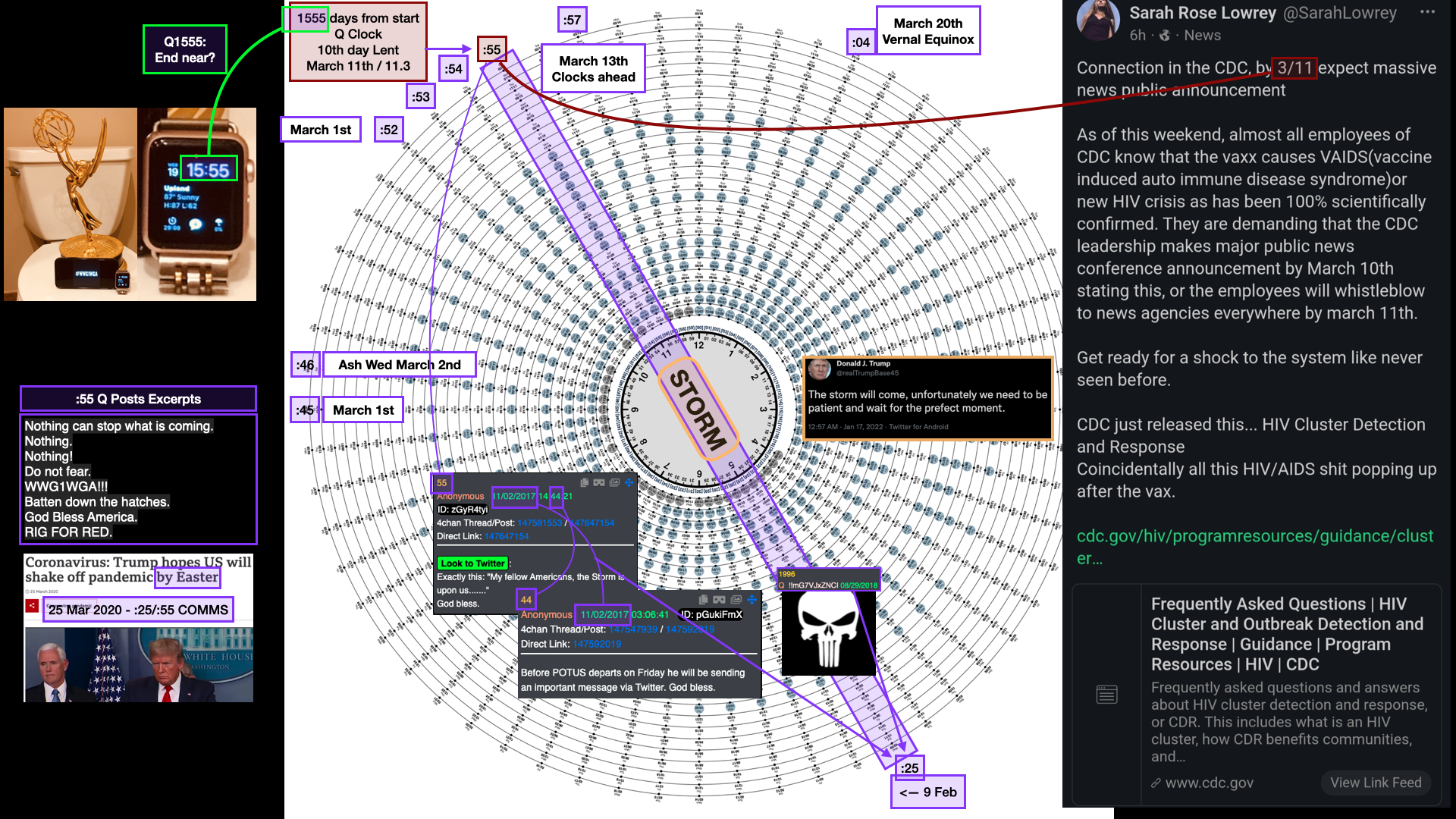Click the copy icon in post 55
The width and height of the screenshot is (1456, 819).
[585, 482]
